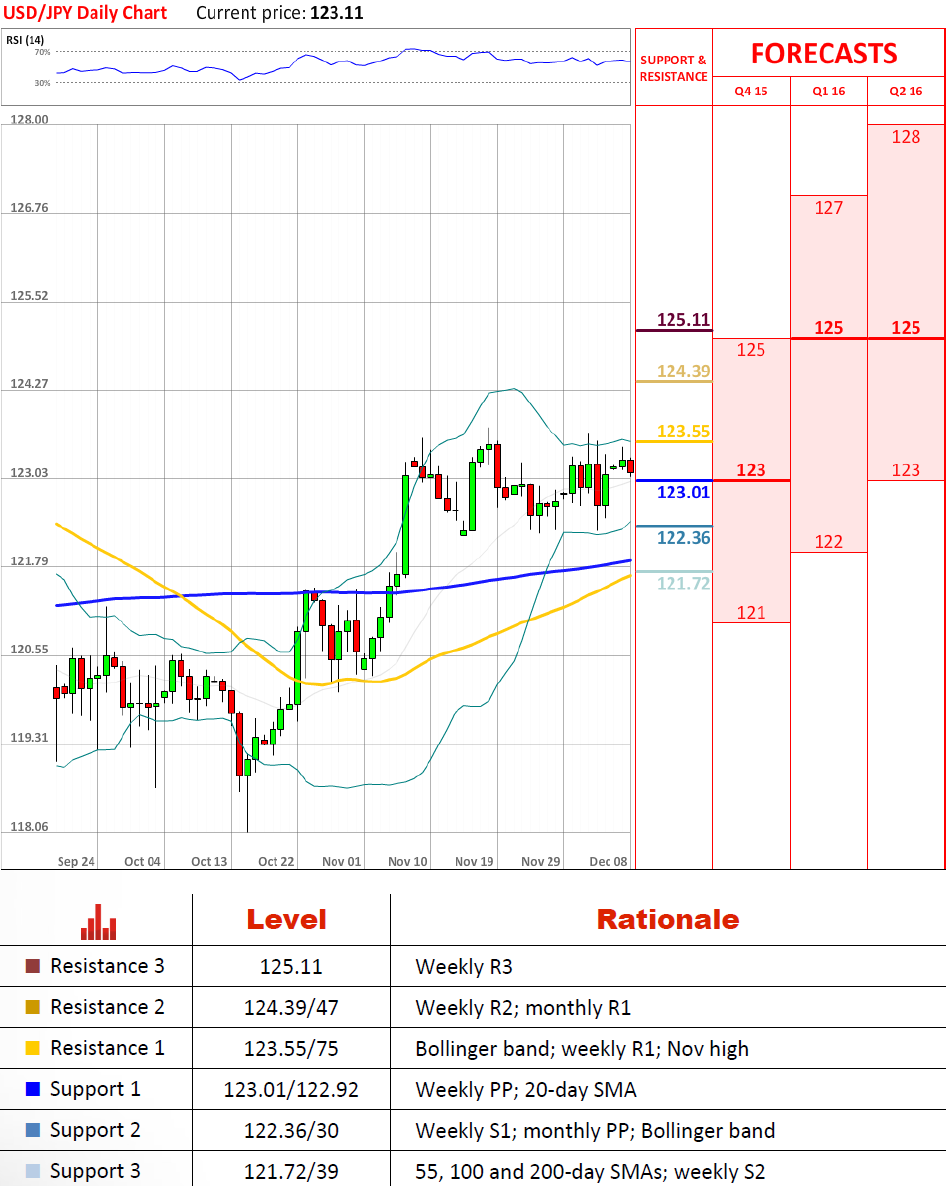
Task: Click the 'SUPPORT & RESISTANCE' column header
Action: click(673, 68)
